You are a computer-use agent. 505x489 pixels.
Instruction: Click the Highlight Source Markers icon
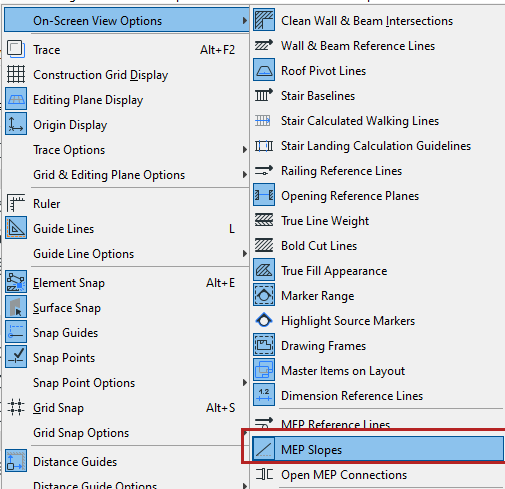coord(264,321)
